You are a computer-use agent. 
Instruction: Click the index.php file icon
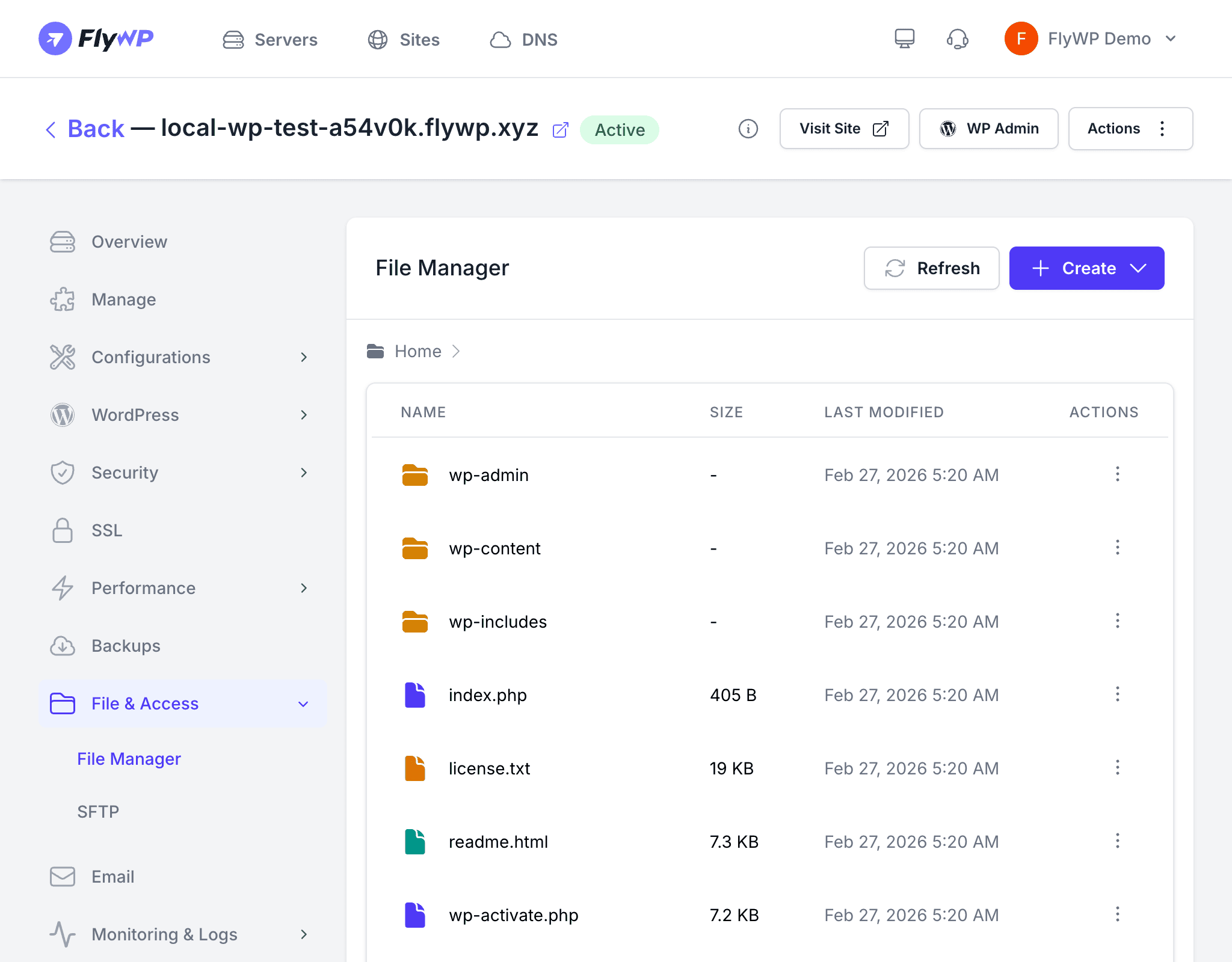[x=414, y=695]
